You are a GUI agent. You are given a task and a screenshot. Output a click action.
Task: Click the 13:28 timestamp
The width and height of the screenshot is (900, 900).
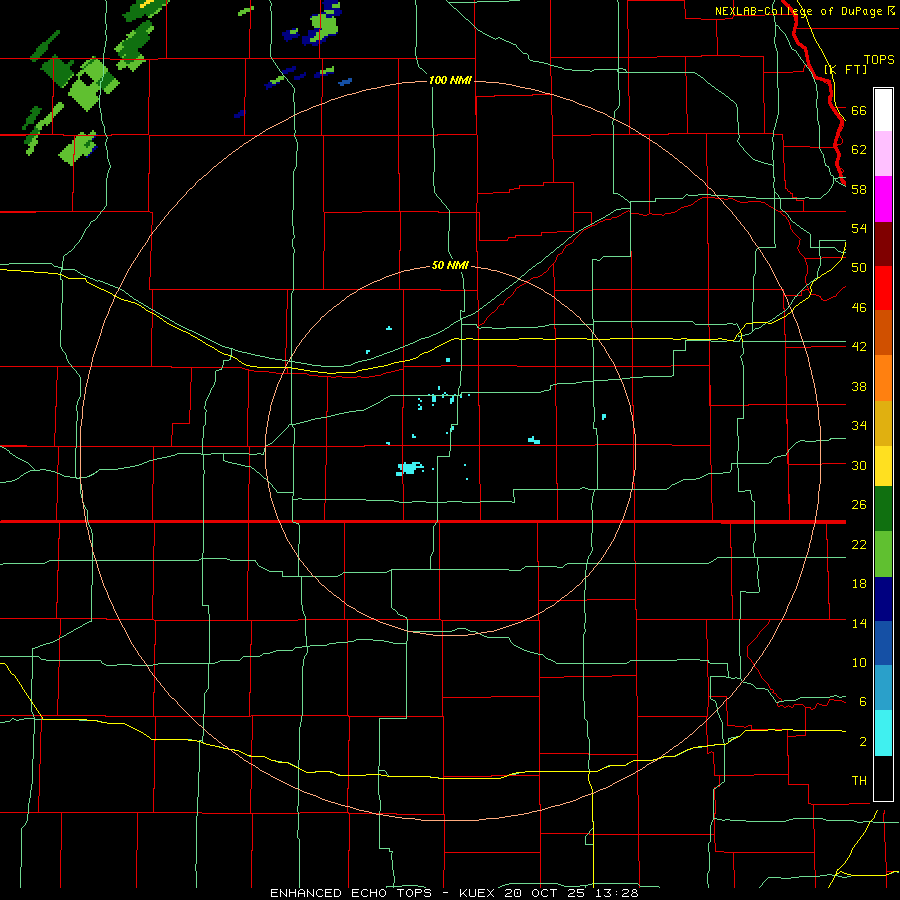615,893
